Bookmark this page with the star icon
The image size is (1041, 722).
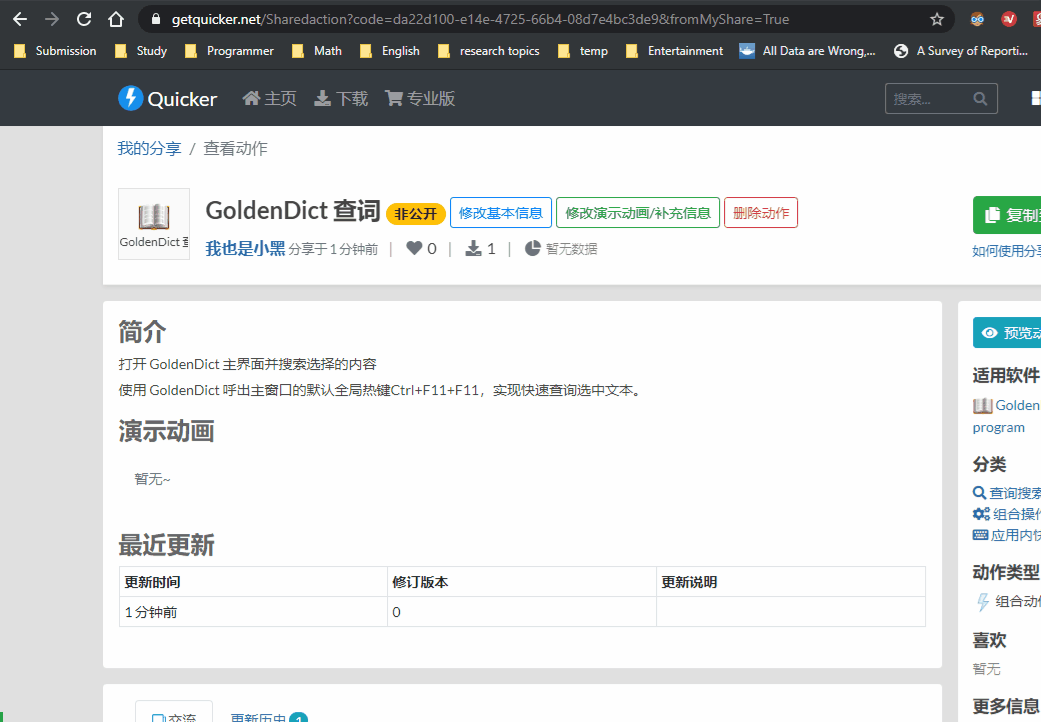click(936, 19)
